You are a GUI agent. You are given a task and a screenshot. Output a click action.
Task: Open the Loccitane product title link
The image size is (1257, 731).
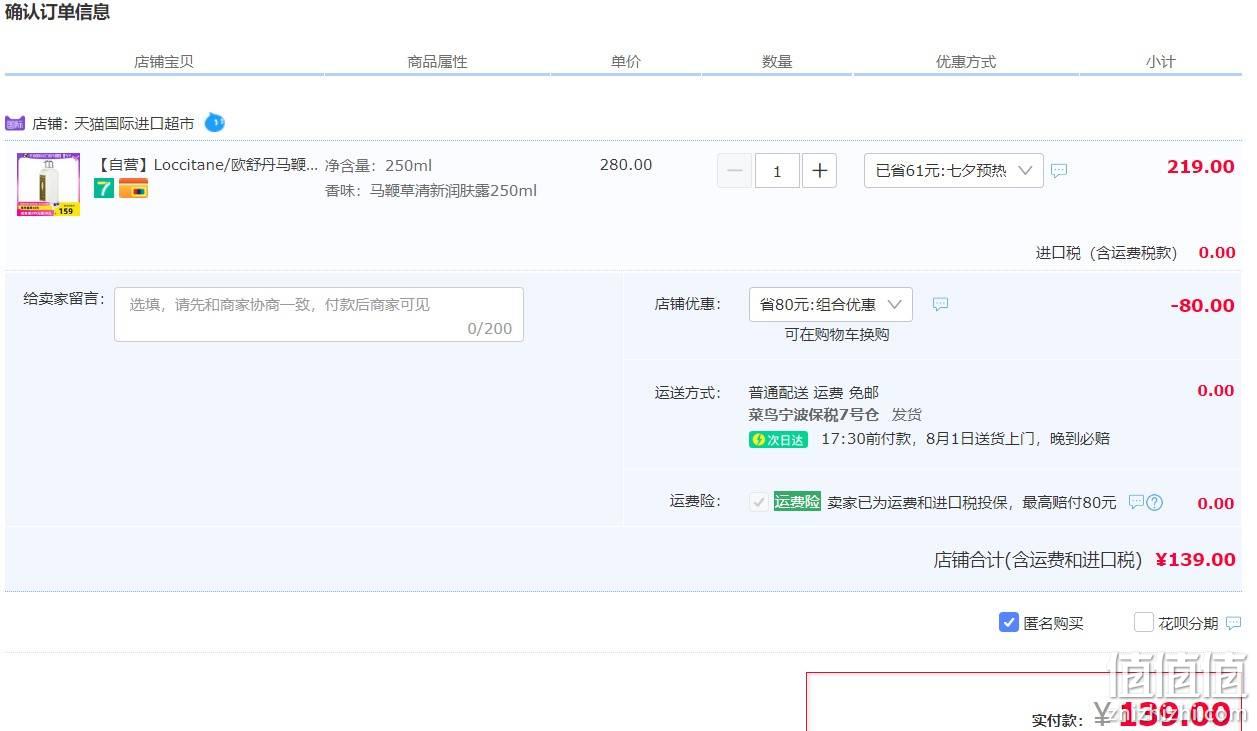[207, 165]
